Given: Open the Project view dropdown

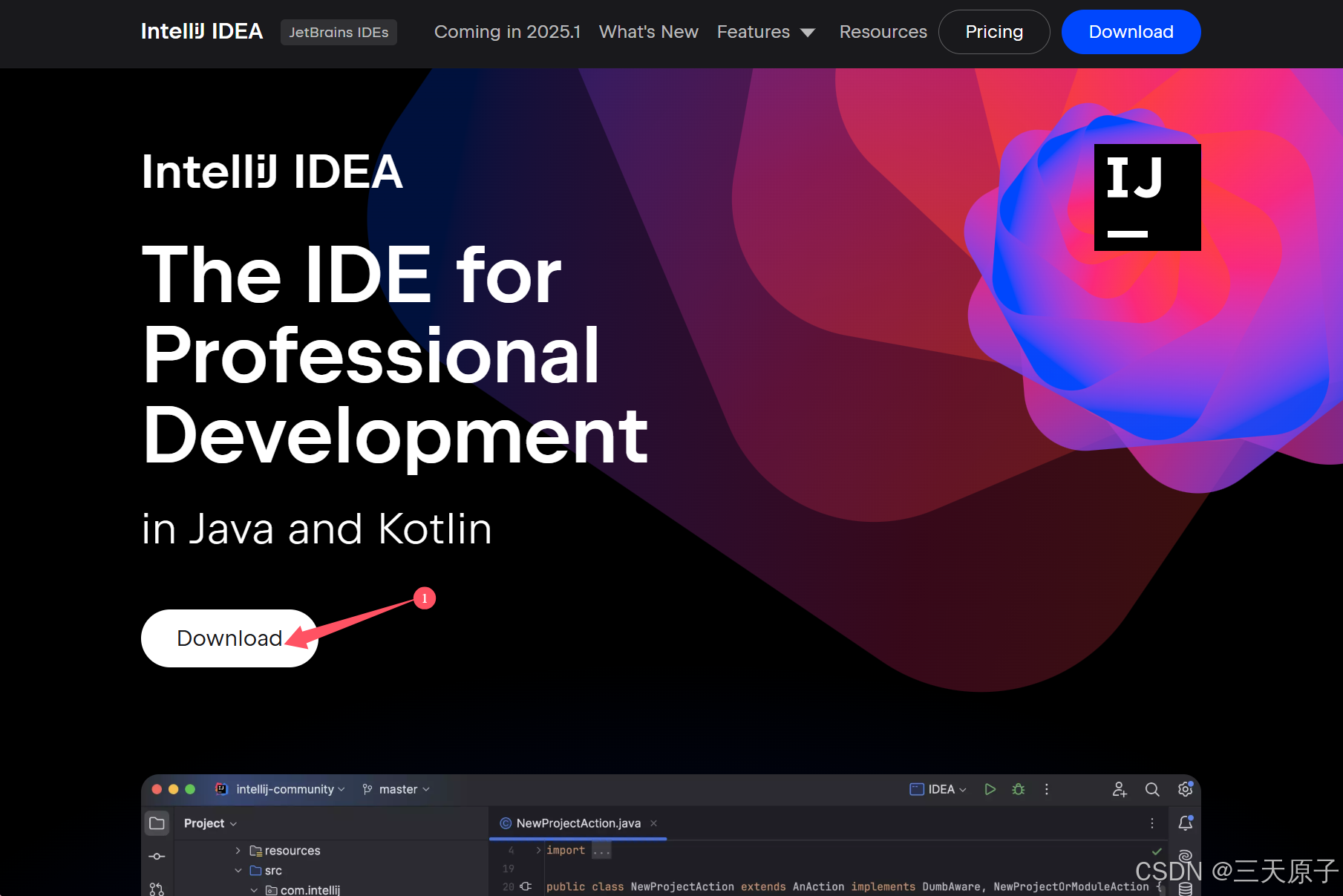Looking at the screenshot, I should (x=210, y=823).
